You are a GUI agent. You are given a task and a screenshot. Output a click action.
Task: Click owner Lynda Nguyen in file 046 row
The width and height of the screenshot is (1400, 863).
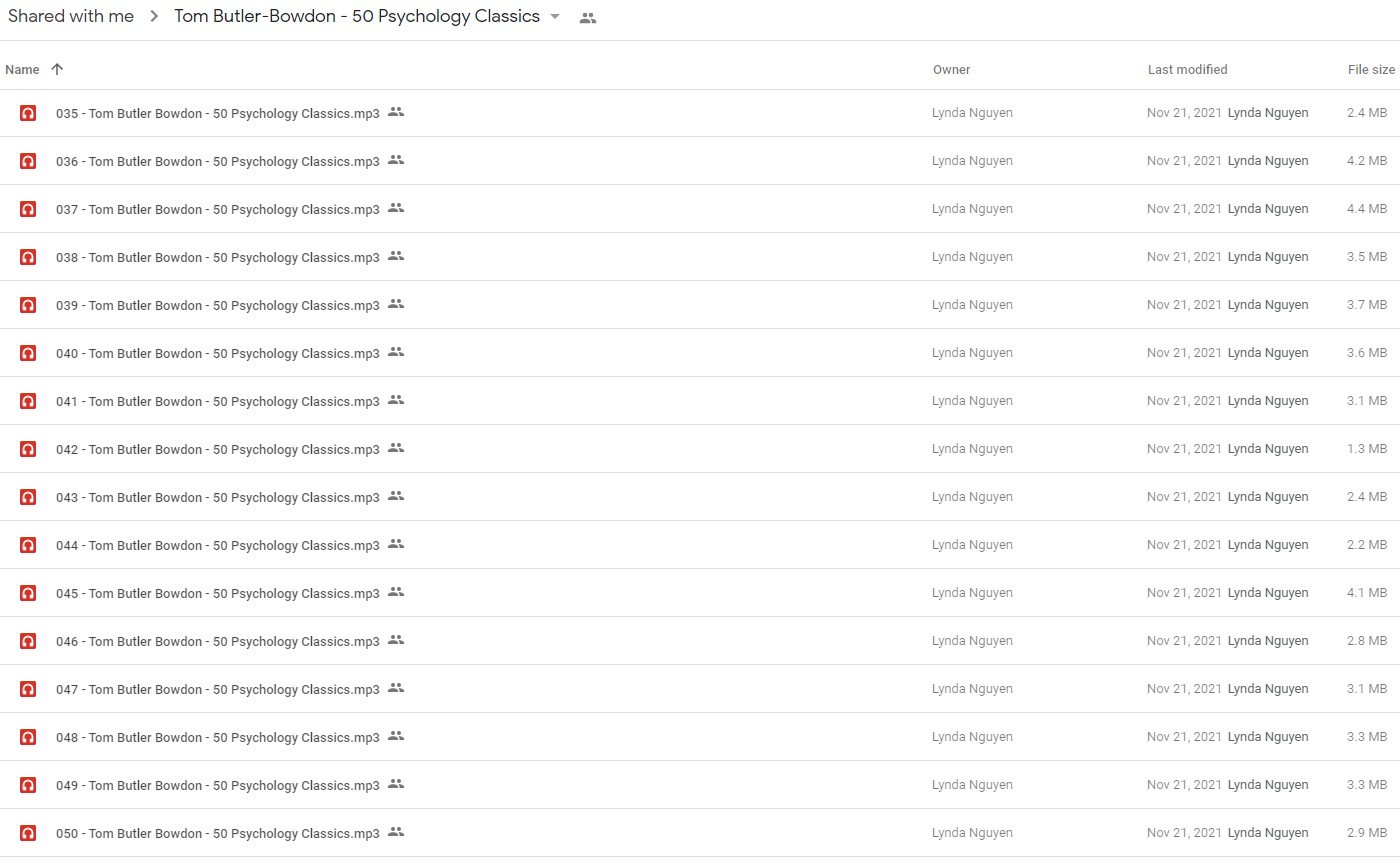[x=972, y=641]
